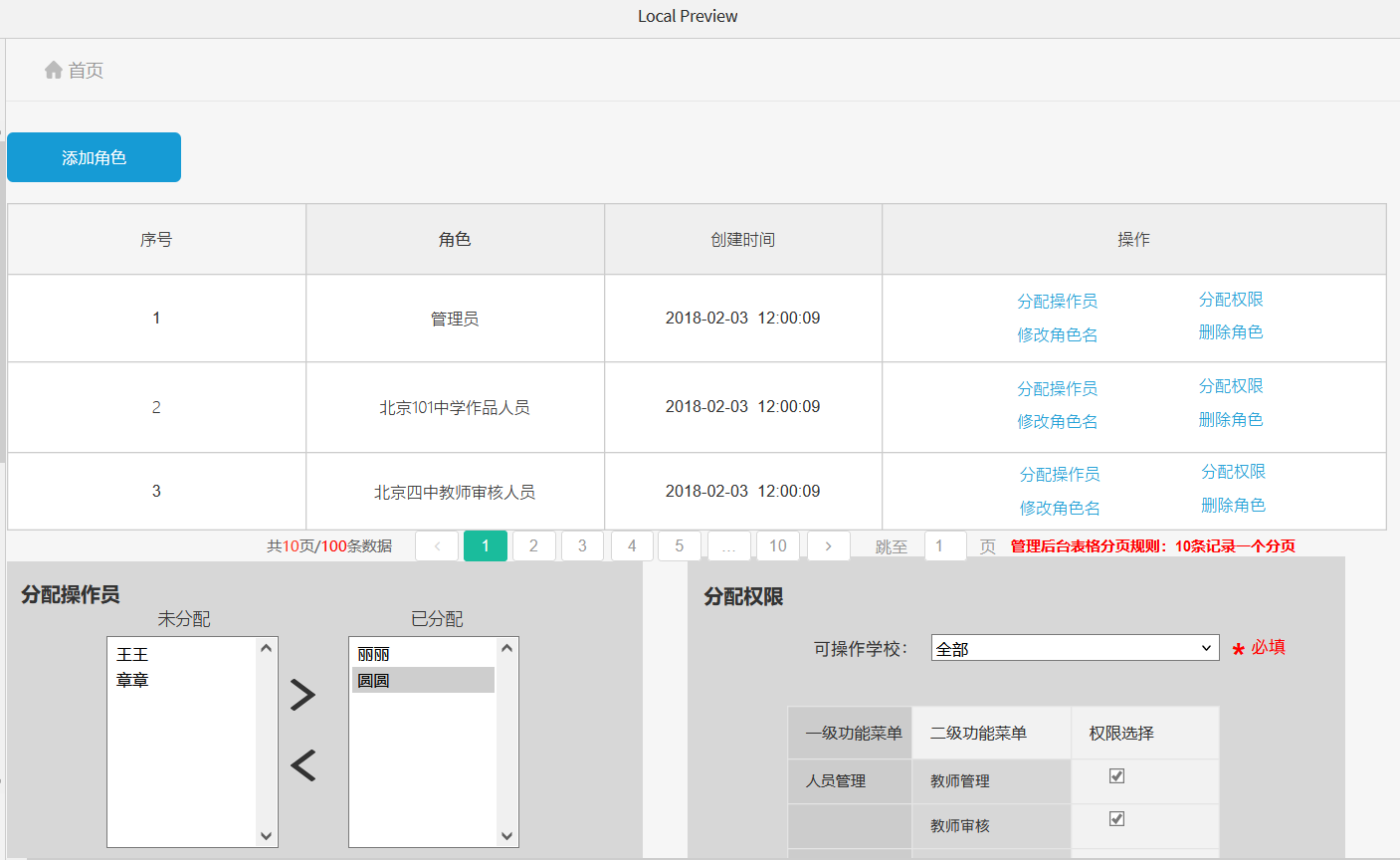The height and width of the screenshot is (860, 1400).
Task: Click the 权限选择 column header
Action: click(1144, 733)
